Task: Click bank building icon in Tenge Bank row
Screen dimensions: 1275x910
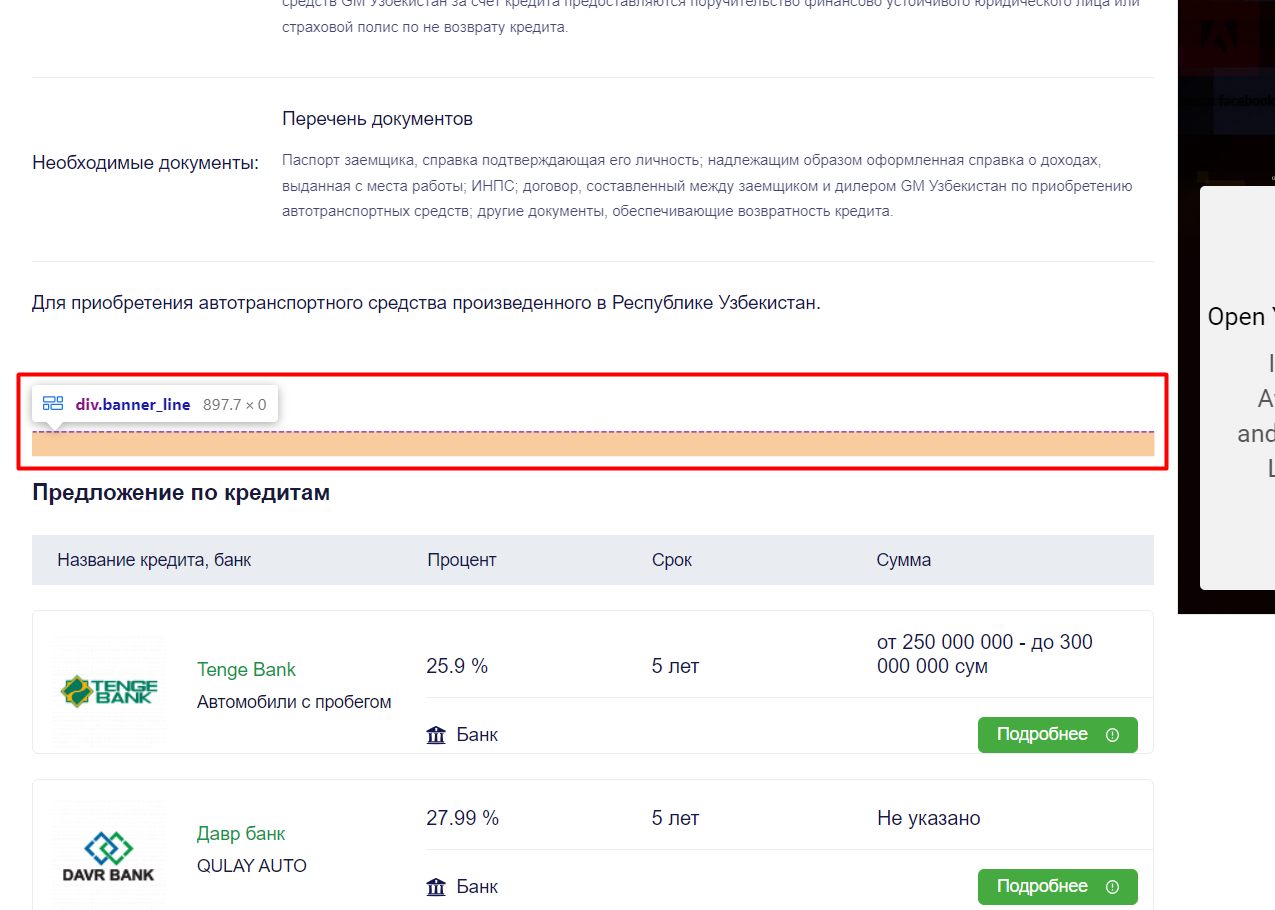Action: [x=436, y=735]
